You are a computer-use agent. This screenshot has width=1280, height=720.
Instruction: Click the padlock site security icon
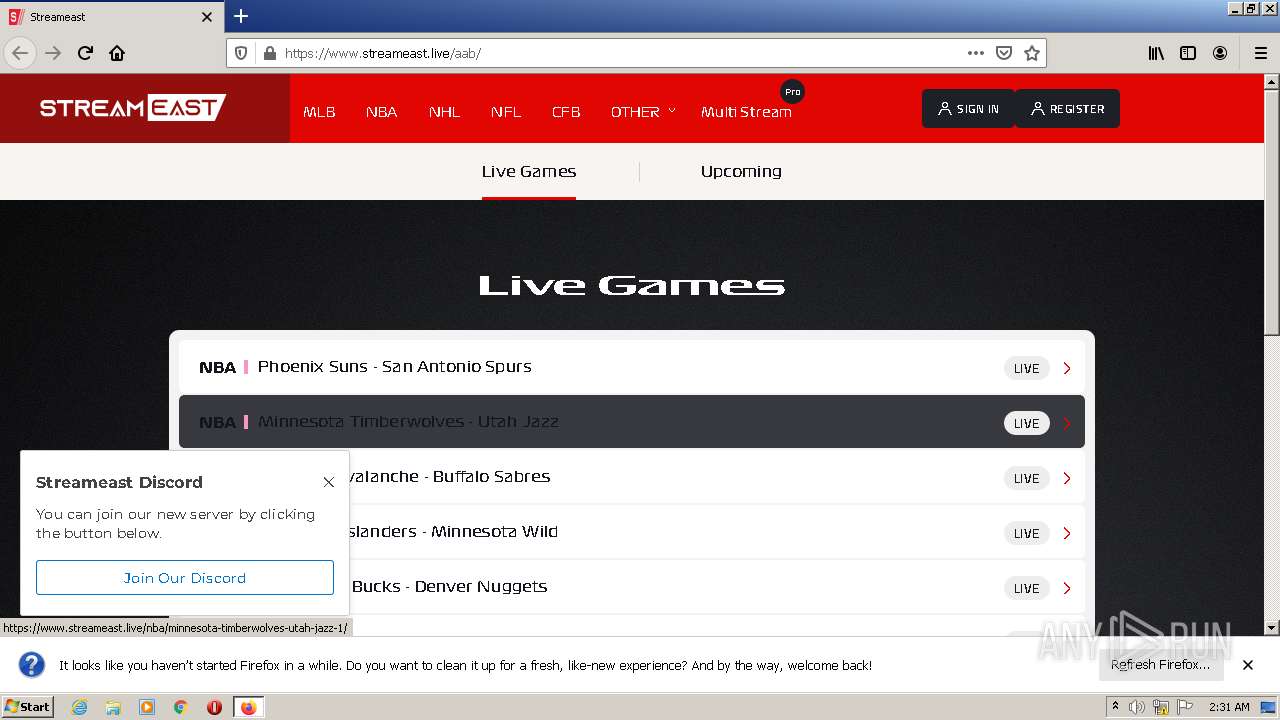268,53
